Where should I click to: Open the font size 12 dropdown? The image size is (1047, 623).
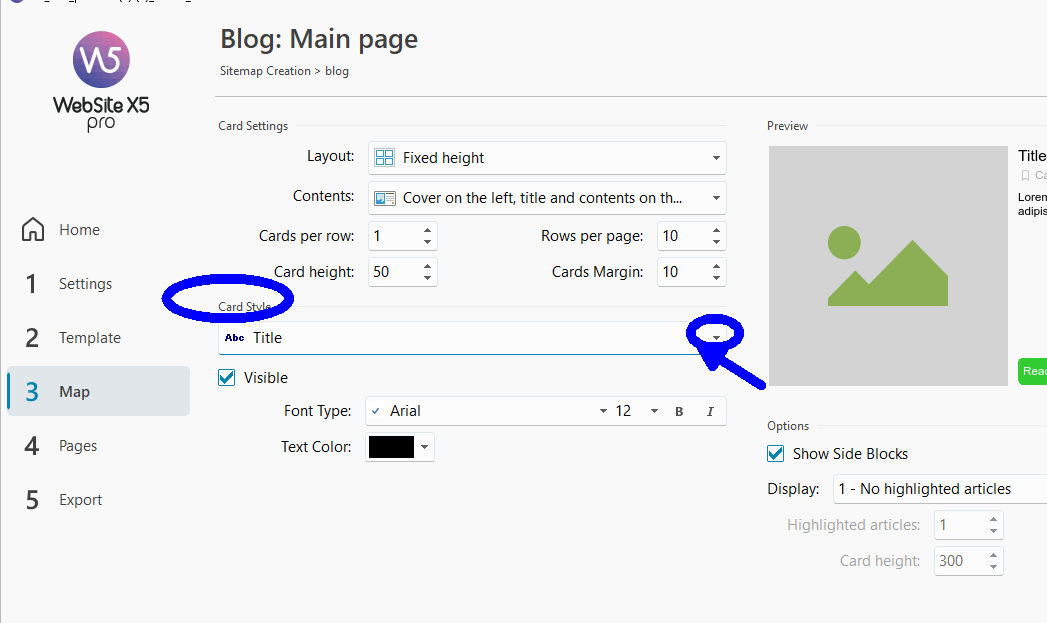[x=654, y=411]
